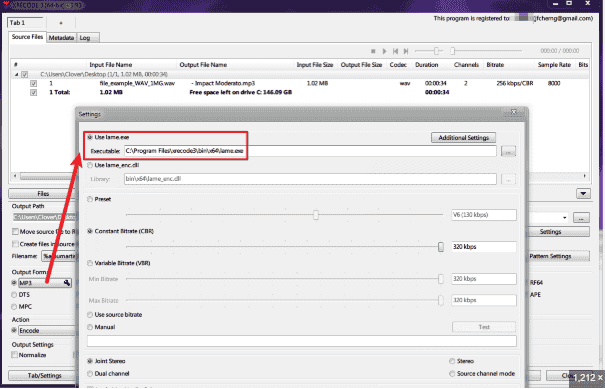Image resolution: width=605 pixels, height=389 pixels.
Task: Select the Use lame_enc.dll option
Action: pyautogui.click(x=90, y=165)
